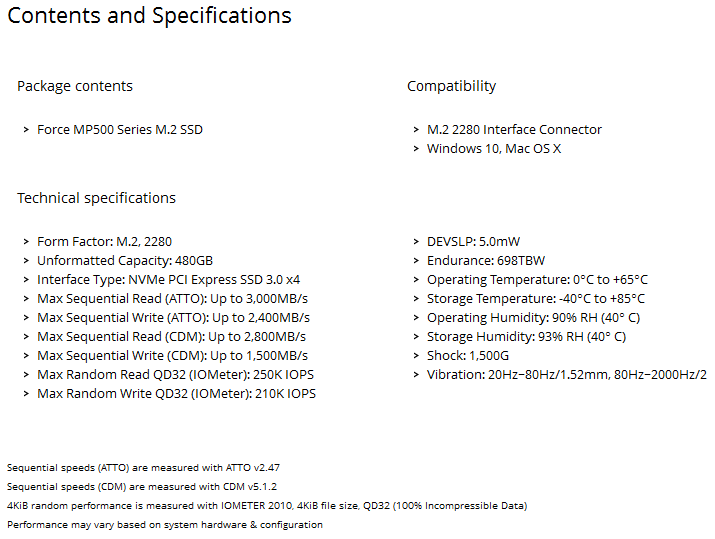Viewport: 715px width, 539px height.
Task: Click the arrow bullet beside Form Factor
Action: 26,242
